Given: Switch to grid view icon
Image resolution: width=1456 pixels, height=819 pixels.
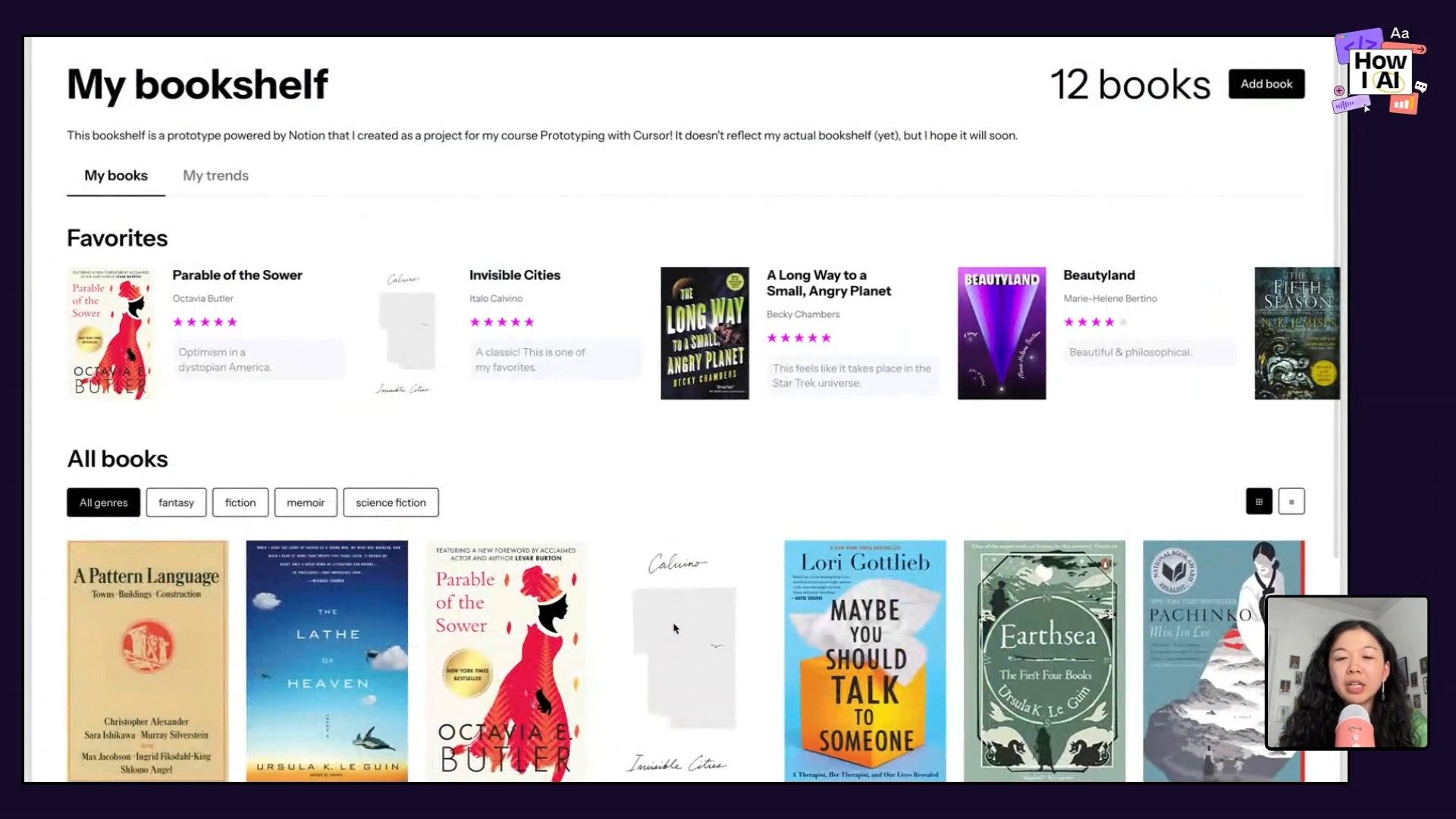Looking at the screenshot, I should 1259,501.
